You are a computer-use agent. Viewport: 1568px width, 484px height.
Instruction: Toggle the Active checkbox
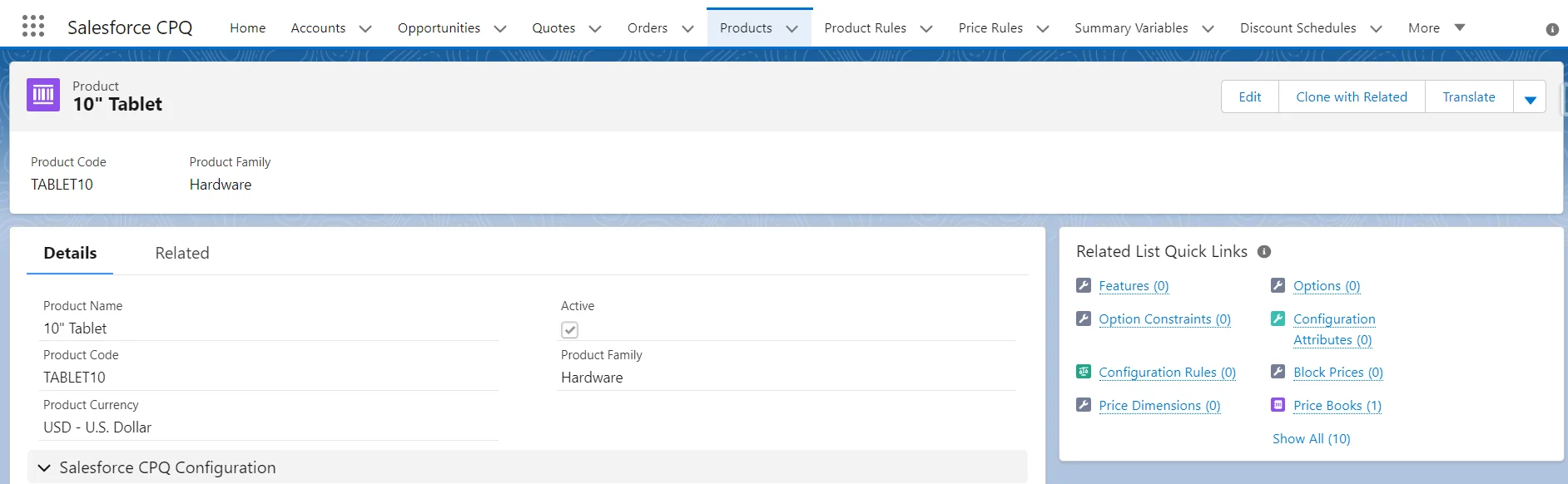tap(570, 330)
